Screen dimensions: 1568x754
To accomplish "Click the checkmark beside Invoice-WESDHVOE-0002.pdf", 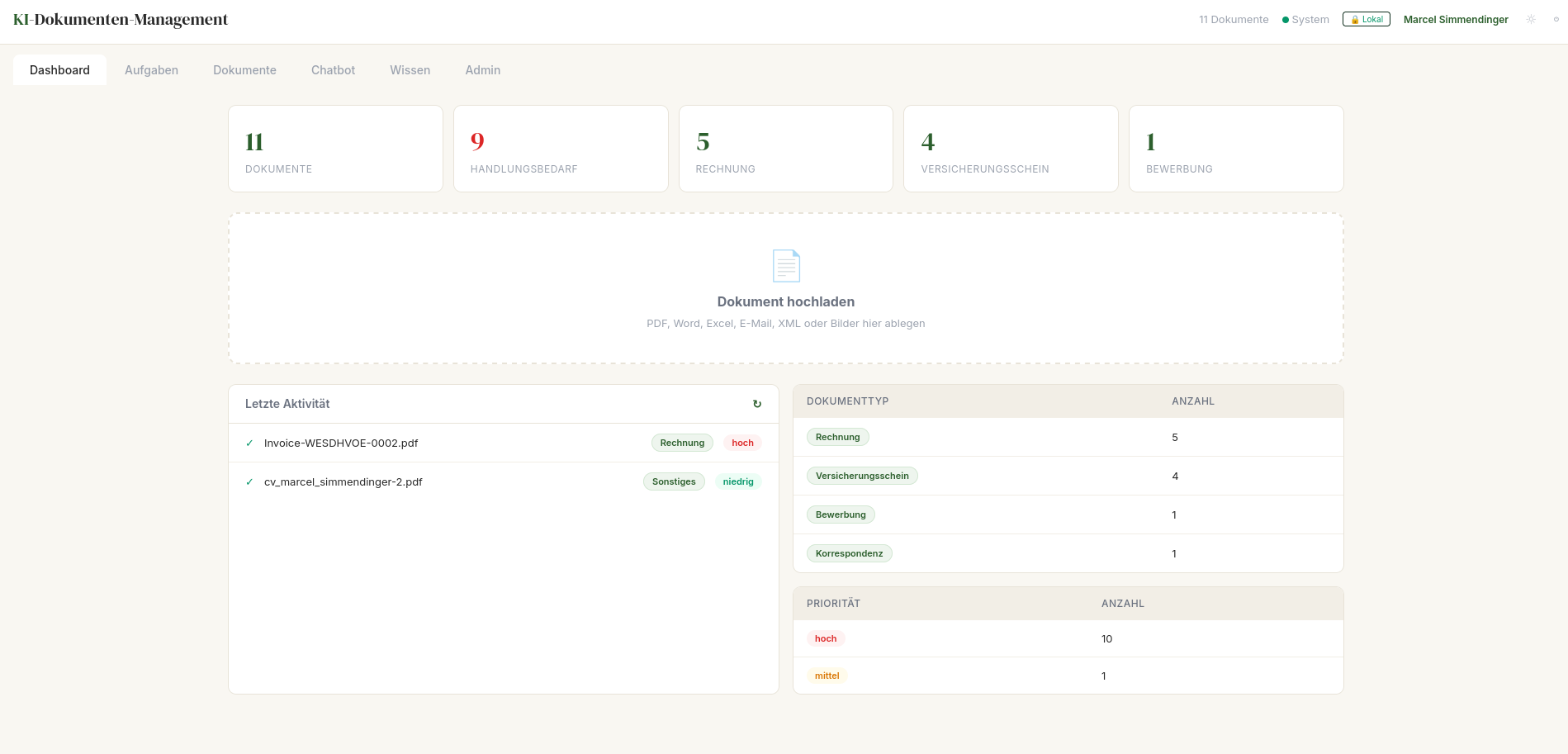I will click(249, 443).
